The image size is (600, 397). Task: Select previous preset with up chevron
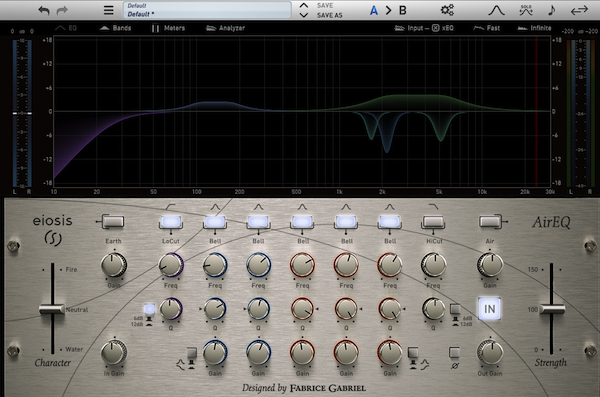click(304, 5)
